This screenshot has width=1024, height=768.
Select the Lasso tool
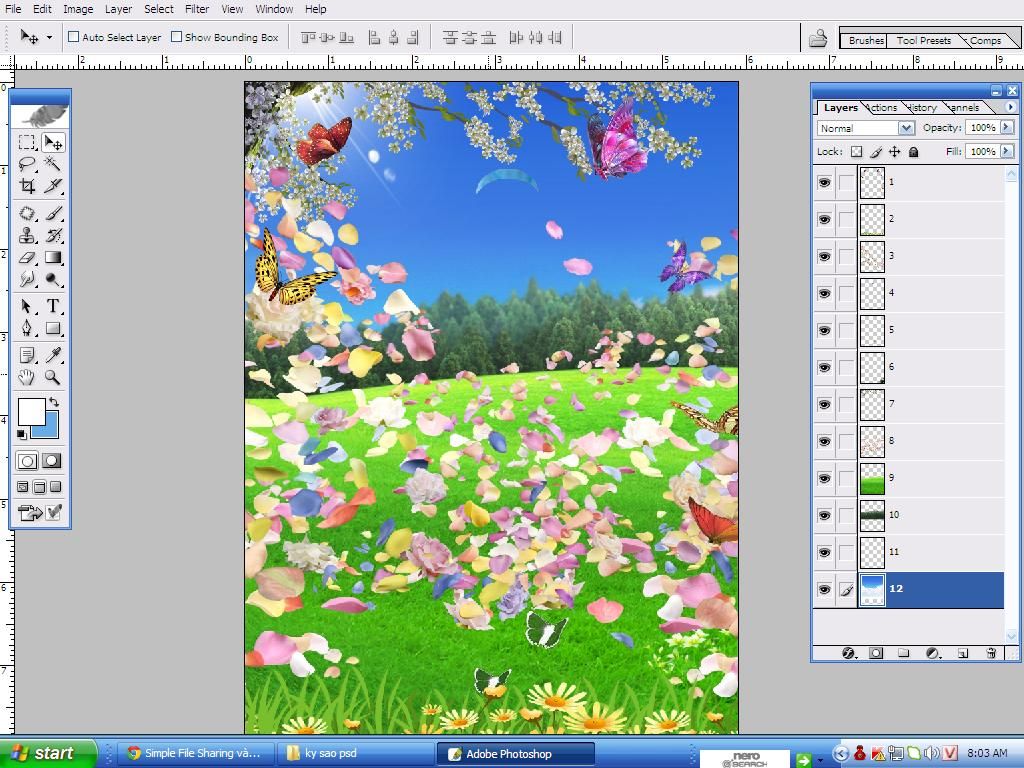click(x=27, y=164)
